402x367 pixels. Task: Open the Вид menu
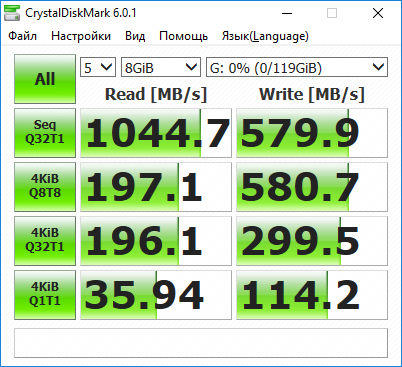(135, 36)
